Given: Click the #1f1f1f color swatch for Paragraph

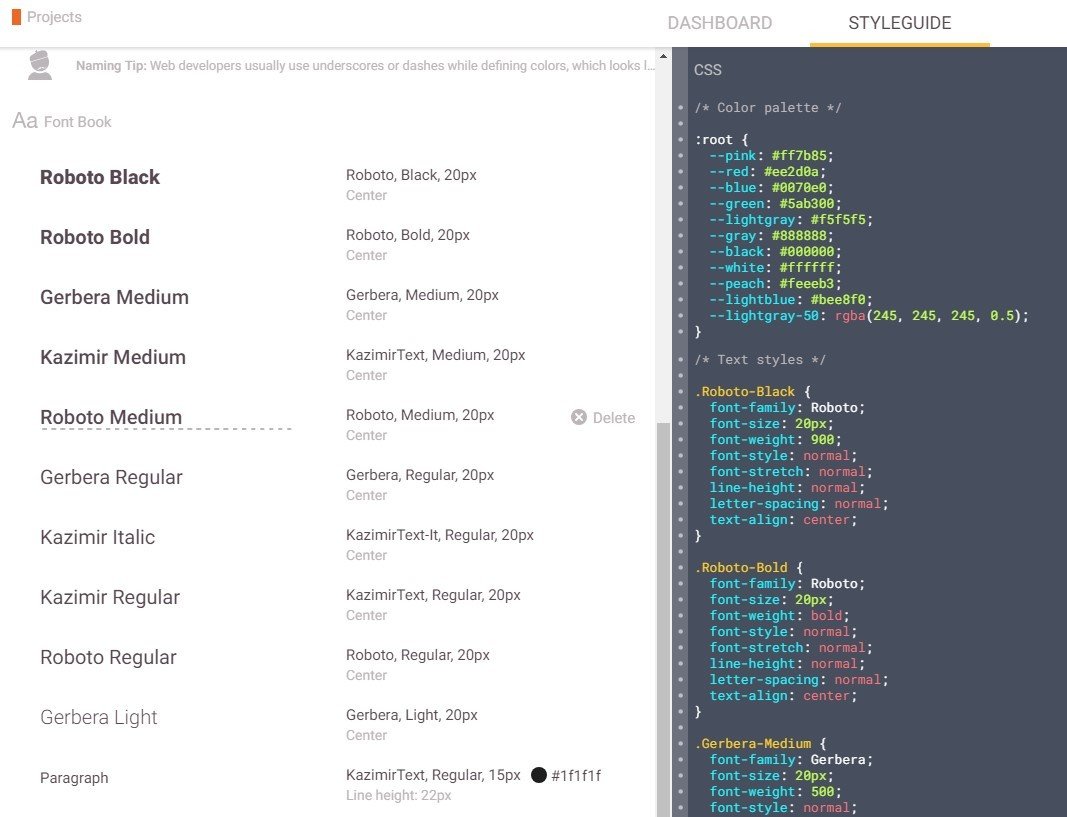Looking at the screenshot, I should pyautogui.click(x=538, y=775).
